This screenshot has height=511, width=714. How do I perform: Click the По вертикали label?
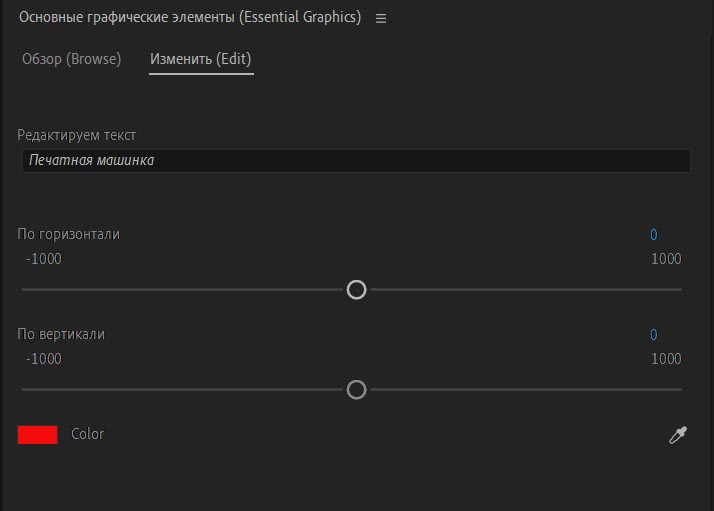click(61, 334)
